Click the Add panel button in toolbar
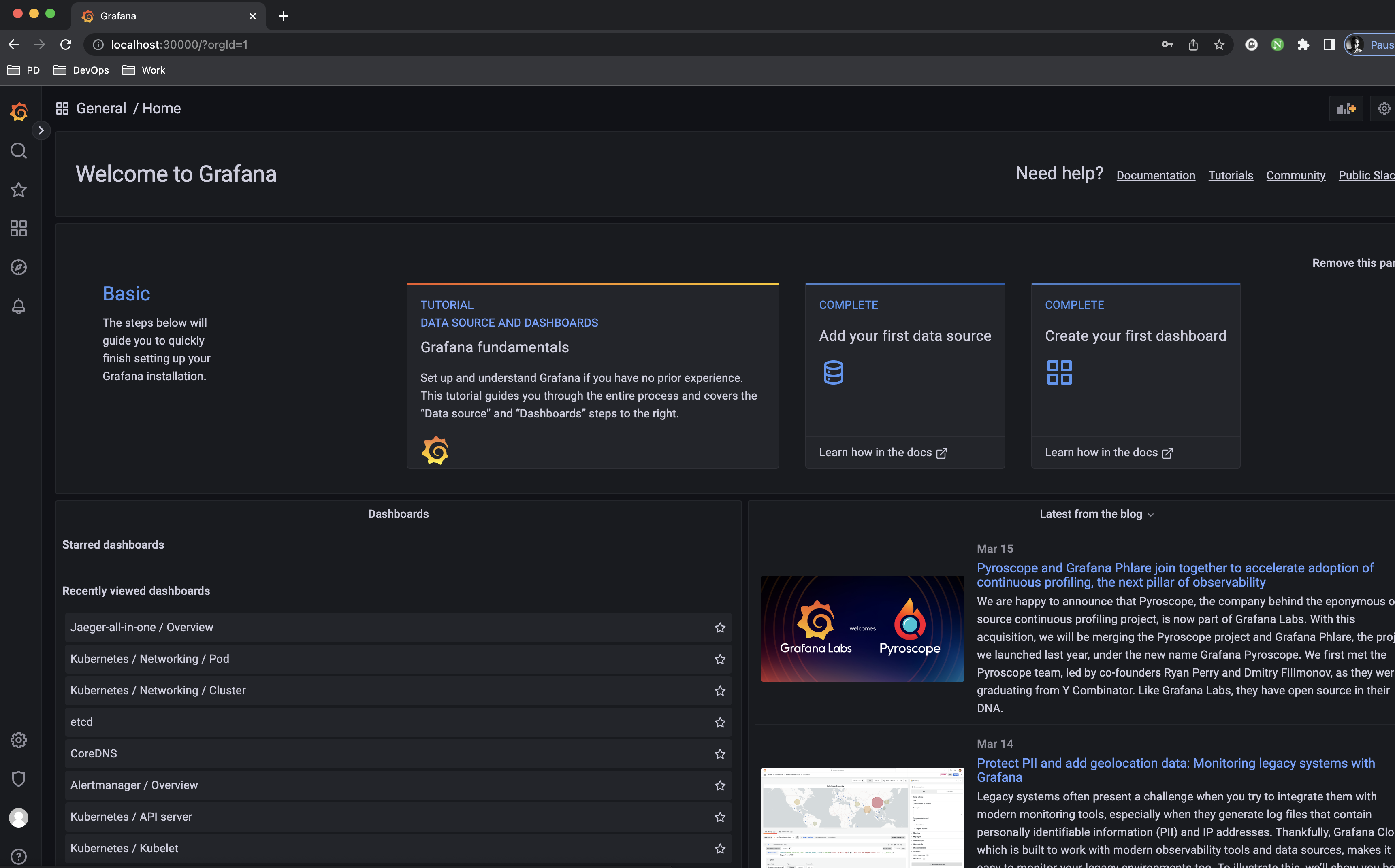Viewport: 1395px width, 868px height. (1346, 108)
